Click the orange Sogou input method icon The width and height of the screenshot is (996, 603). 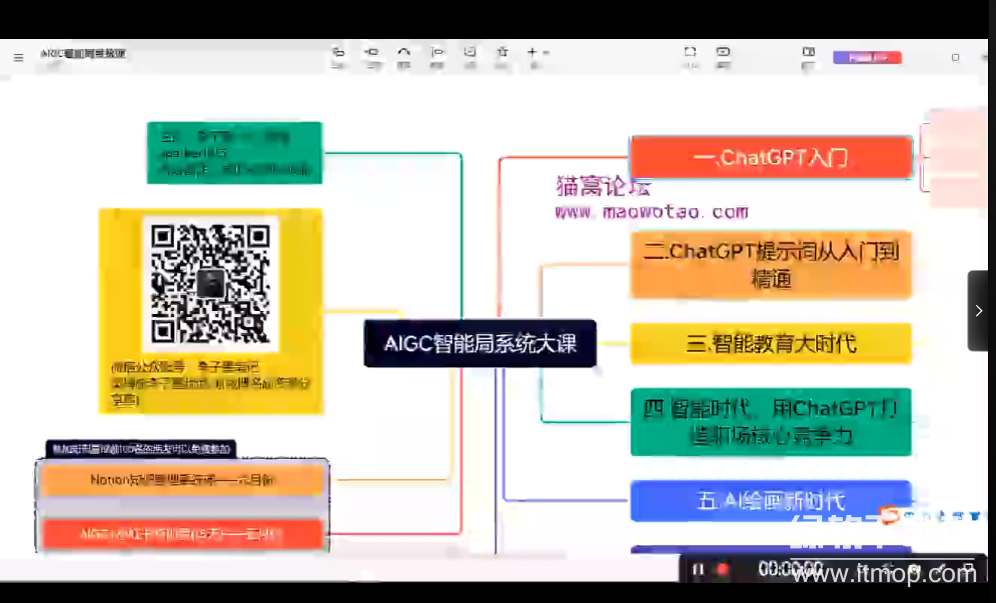coord(890,517)
